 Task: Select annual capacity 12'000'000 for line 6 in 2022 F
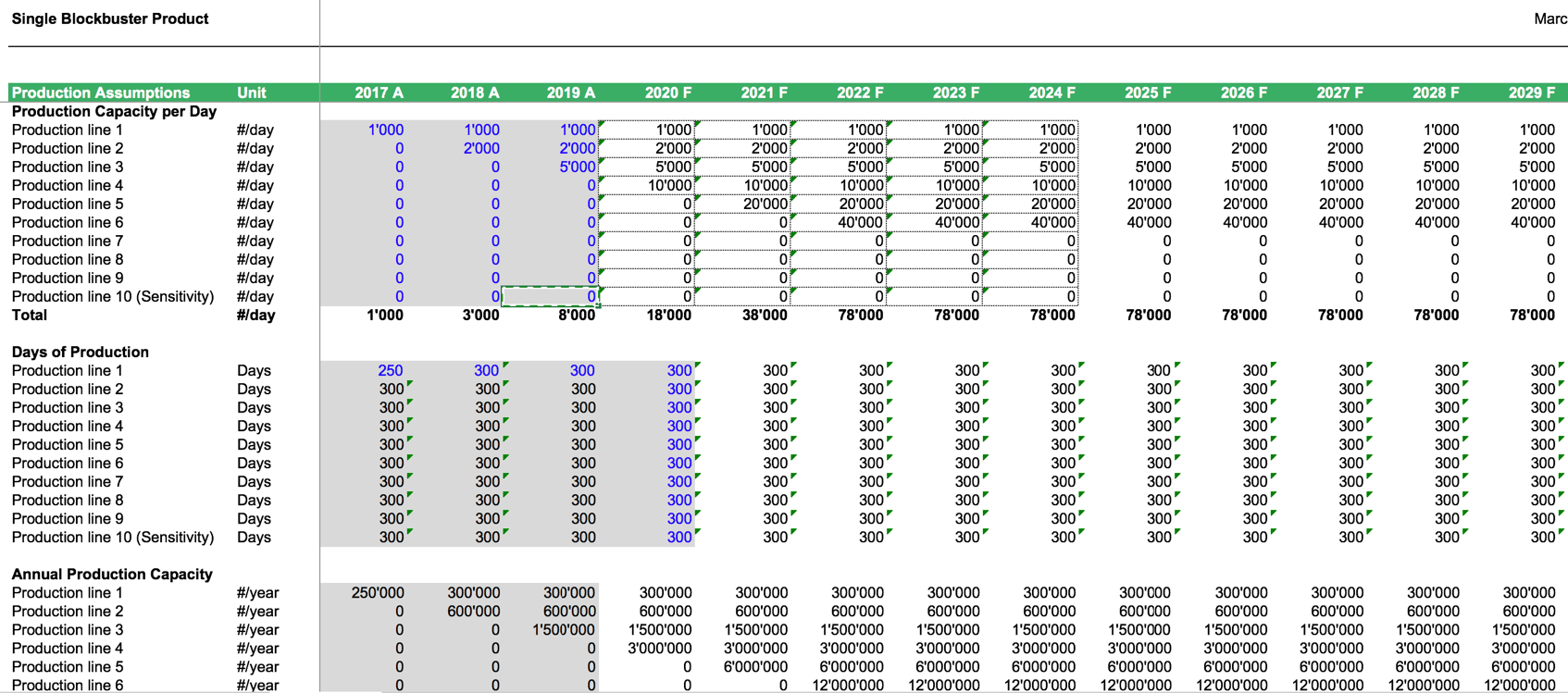pyautogui.click(x=848, y=685)
